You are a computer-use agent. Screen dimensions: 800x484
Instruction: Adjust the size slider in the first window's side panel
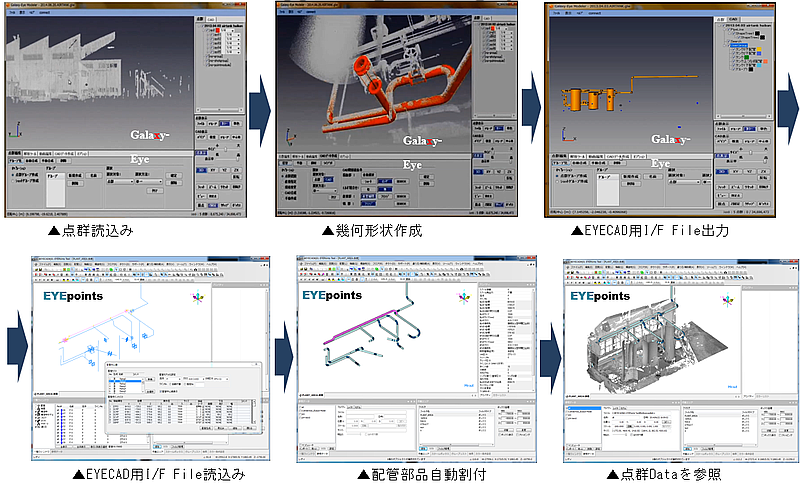224,148
